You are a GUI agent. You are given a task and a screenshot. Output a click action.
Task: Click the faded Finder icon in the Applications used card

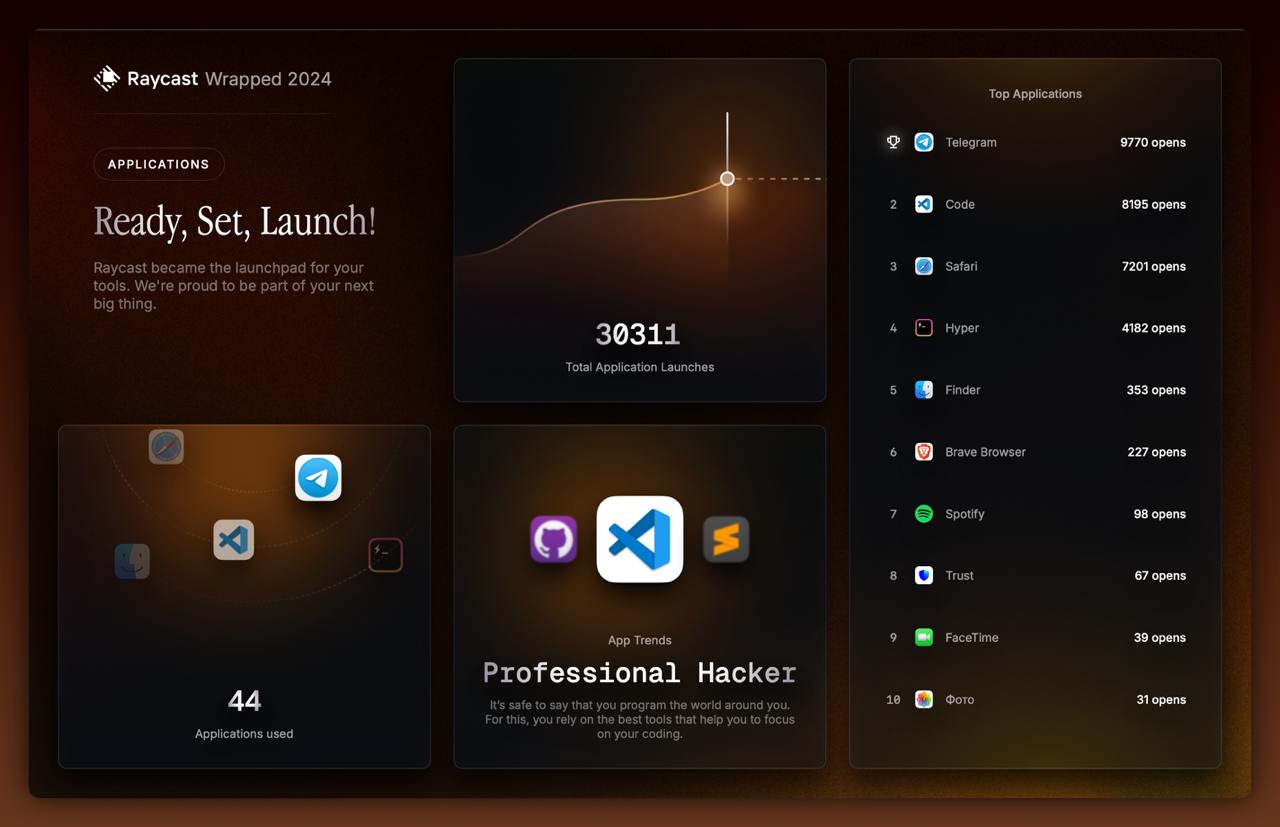pyautogui.click(x=132, y=561)
